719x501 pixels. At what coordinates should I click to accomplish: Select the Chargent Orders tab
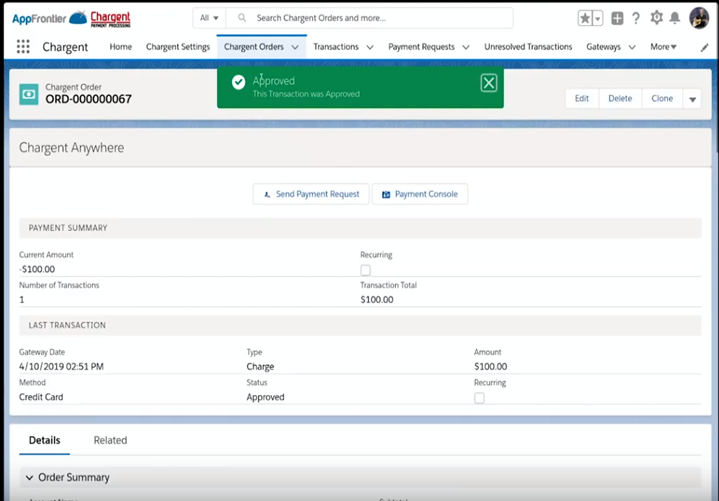[254, 47]
